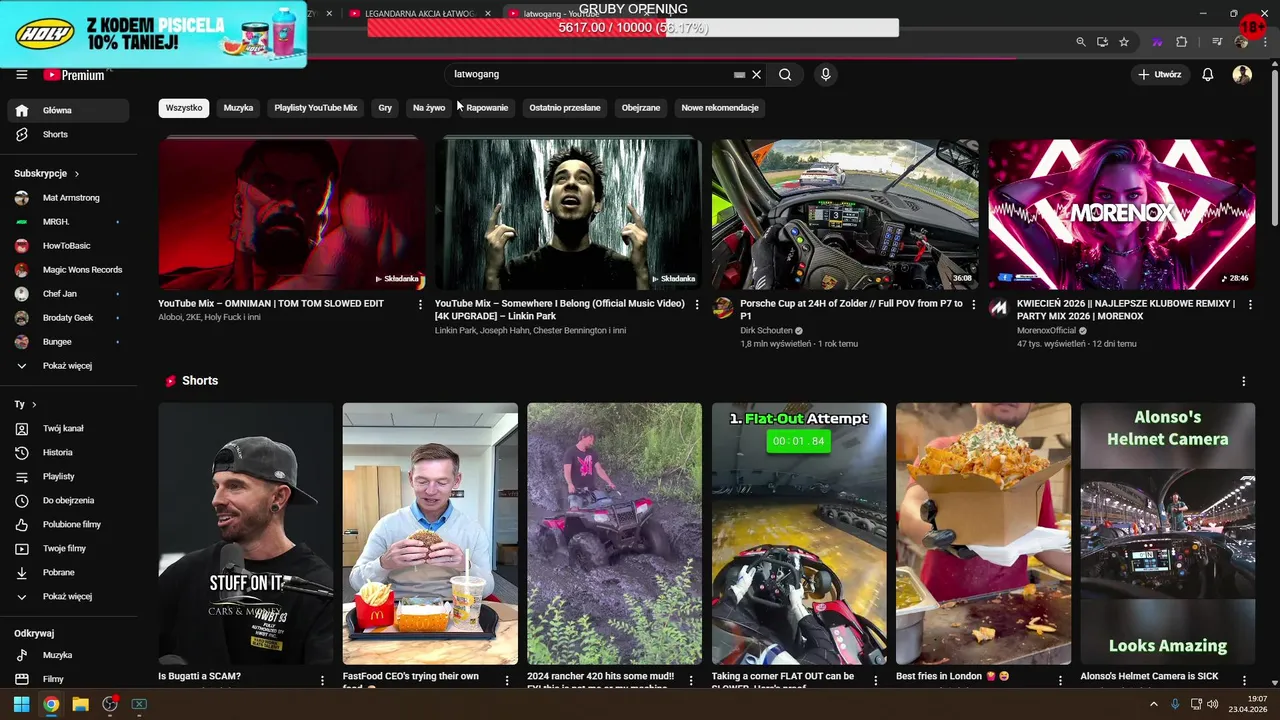This screenshot has height=720, width=1280.
Task: Select the Muzyka filter chip
Action: (x=238, y=107)
